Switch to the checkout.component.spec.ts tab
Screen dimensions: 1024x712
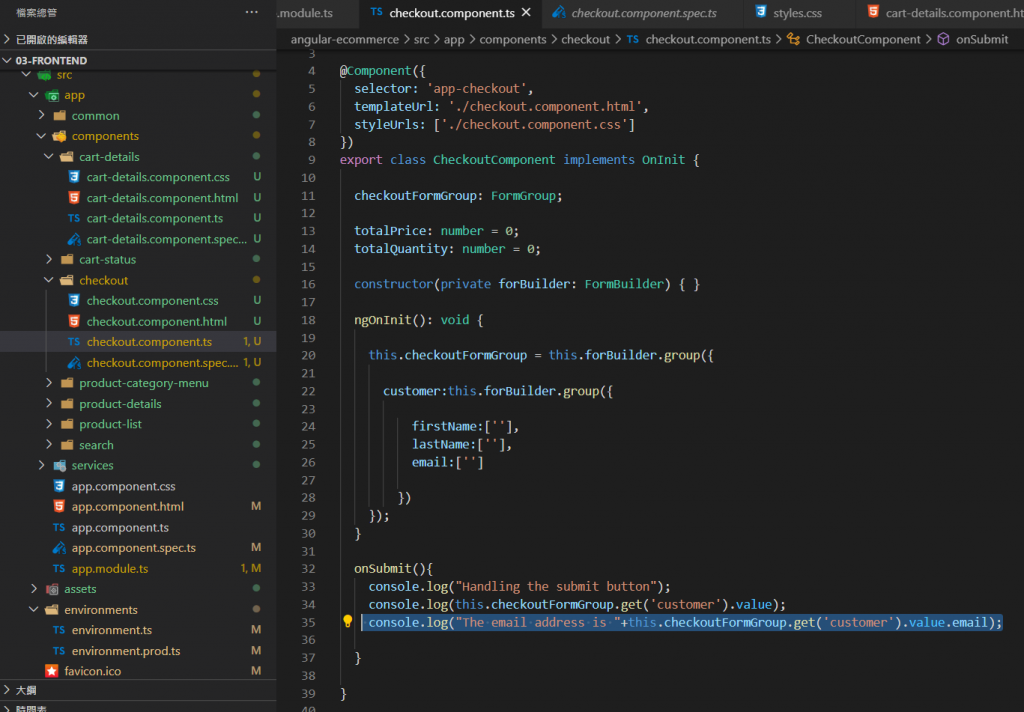tap(643, 13)
